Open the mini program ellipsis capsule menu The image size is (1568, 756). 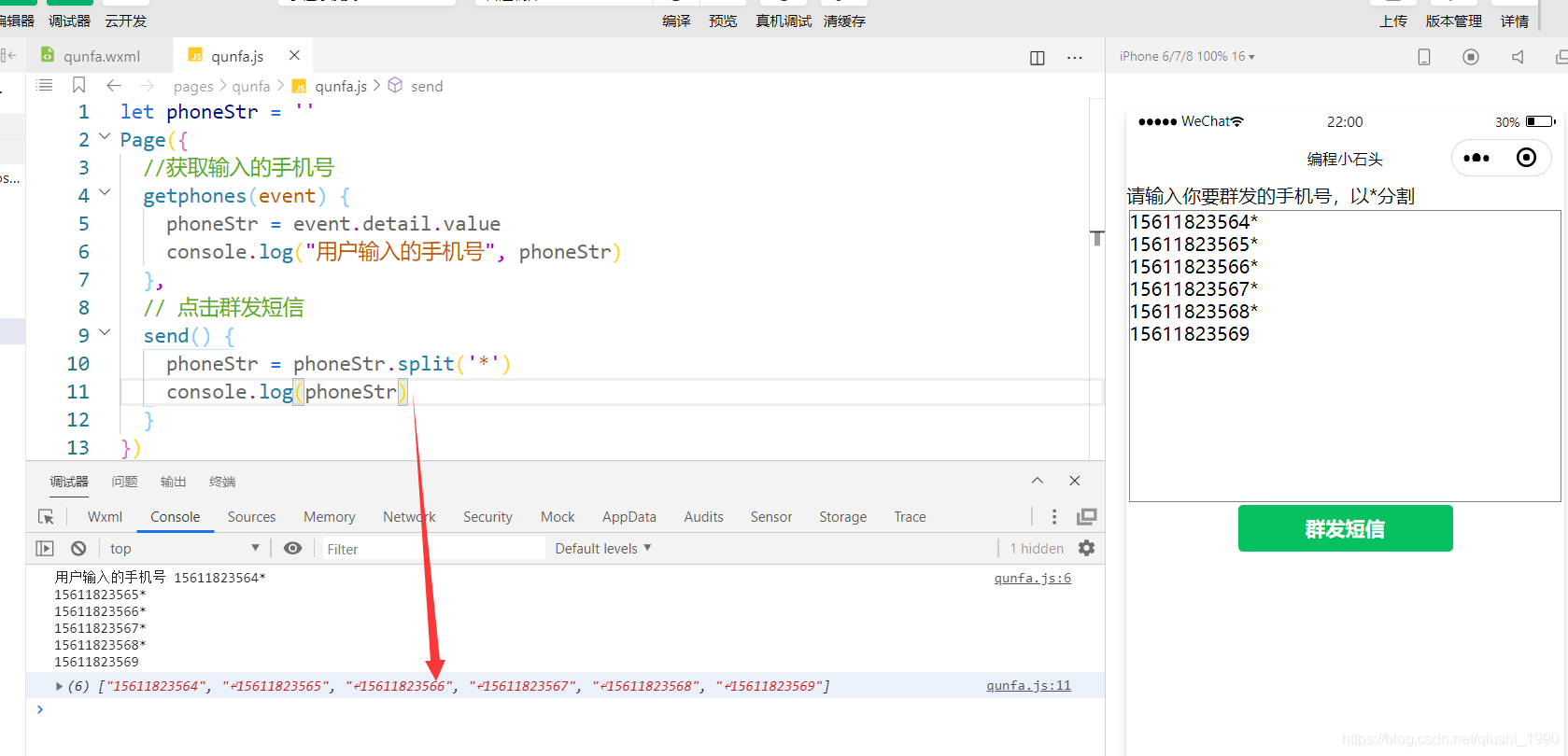tap(1476, 158)
